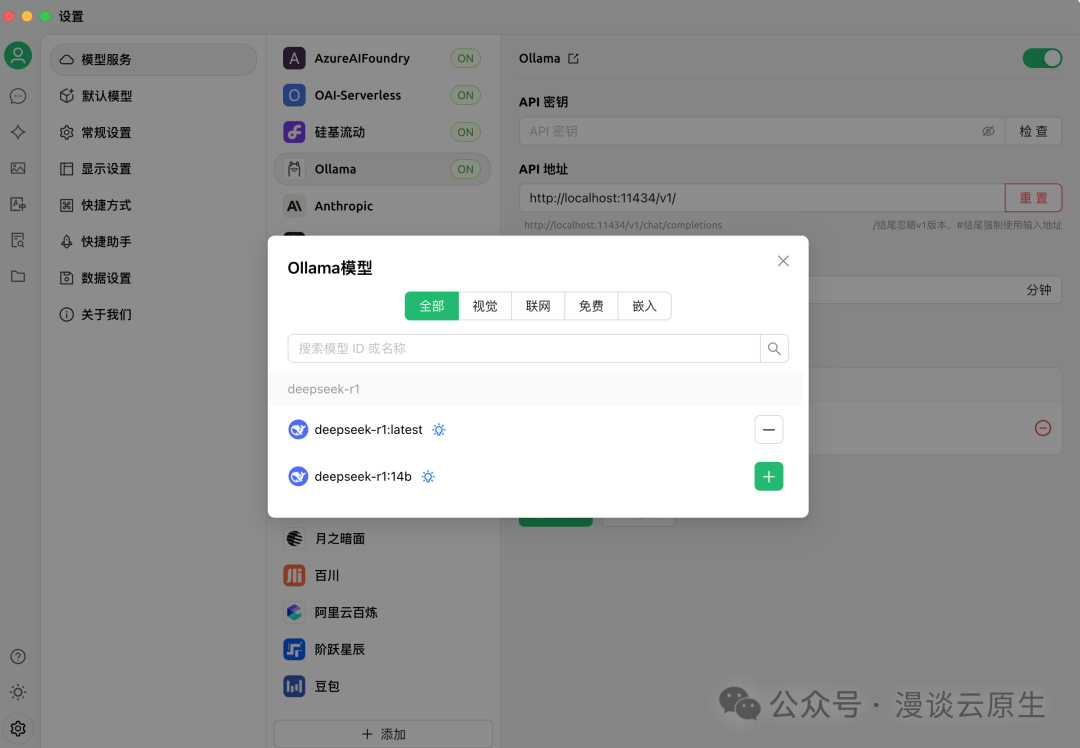This screenshot has height=748, width=1080.
Task: Open 常规设置 settings section
Action: tap(154, 132)
